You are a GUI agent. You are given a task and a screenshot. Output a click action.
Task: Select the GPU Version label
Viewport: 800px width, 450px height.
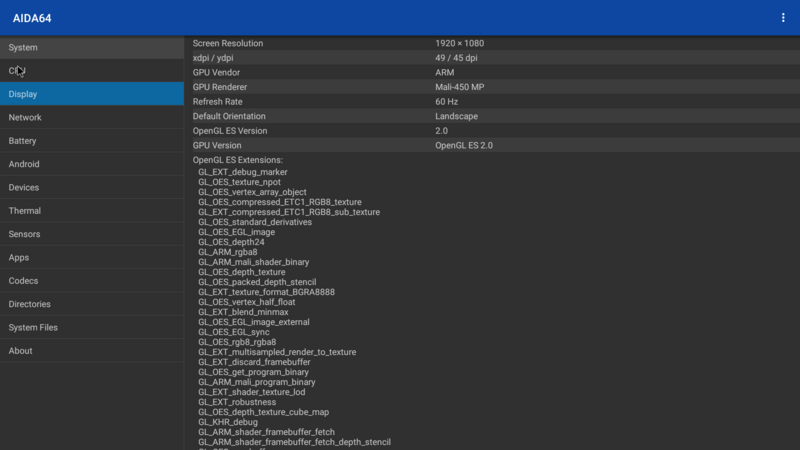(x=217, y=145)
